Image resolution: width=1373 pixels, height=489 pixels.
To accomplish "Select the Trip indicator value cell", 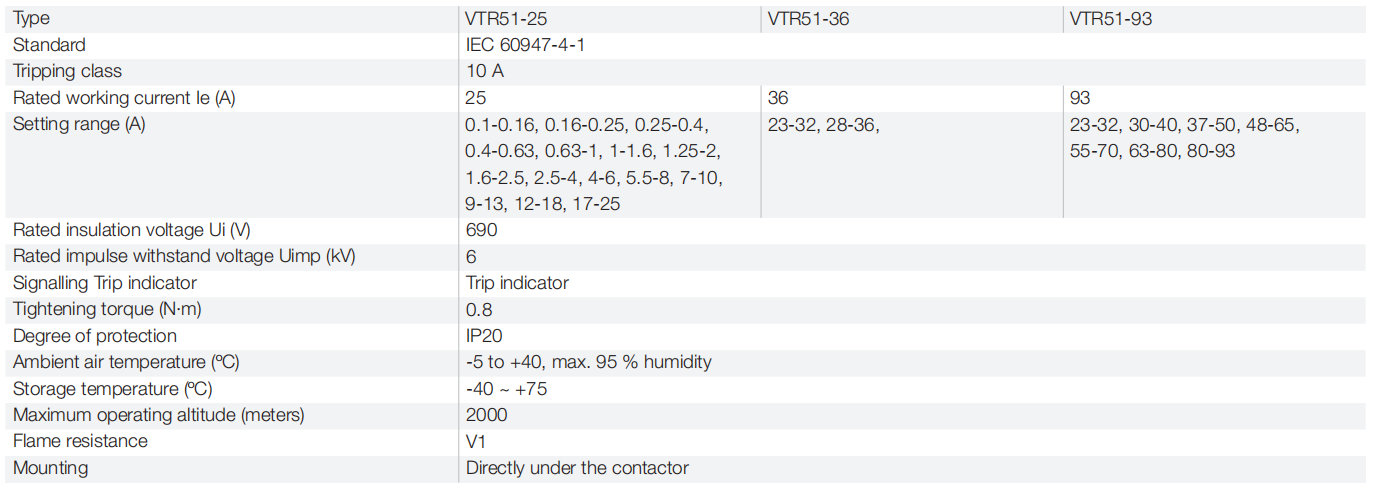I will click(517, 283).
